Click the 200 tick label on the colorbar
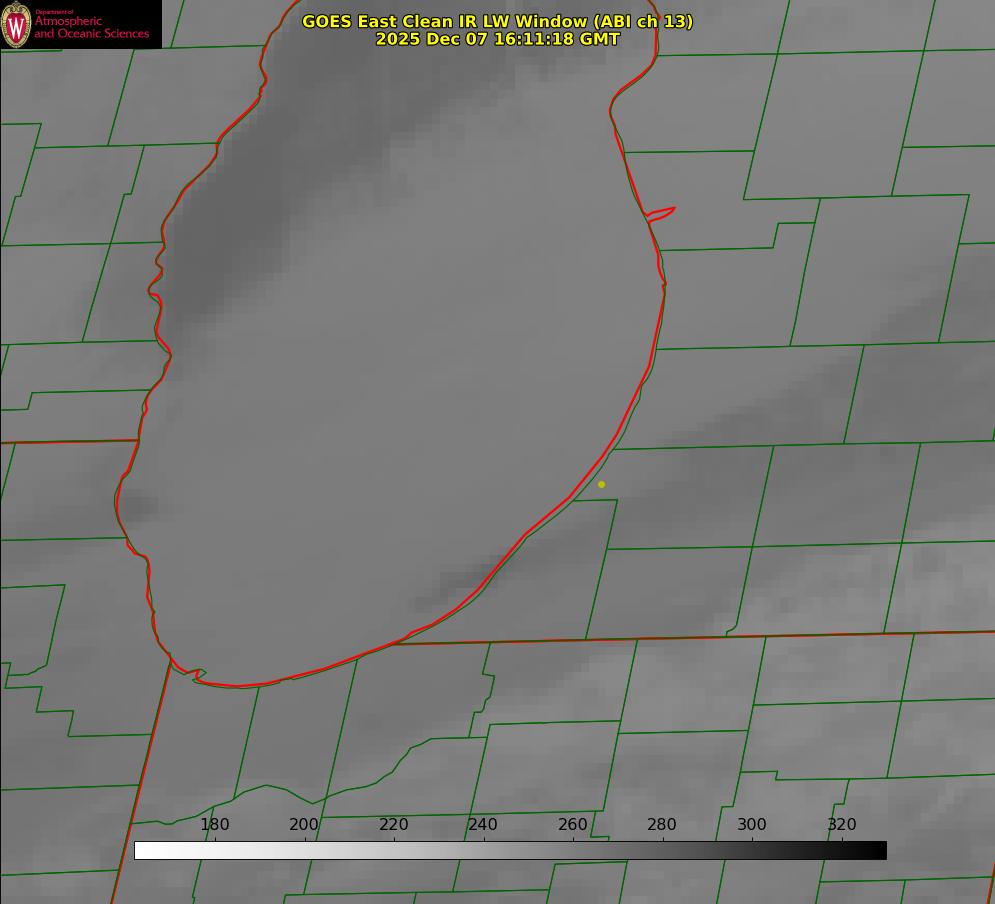 click(304, 824)
